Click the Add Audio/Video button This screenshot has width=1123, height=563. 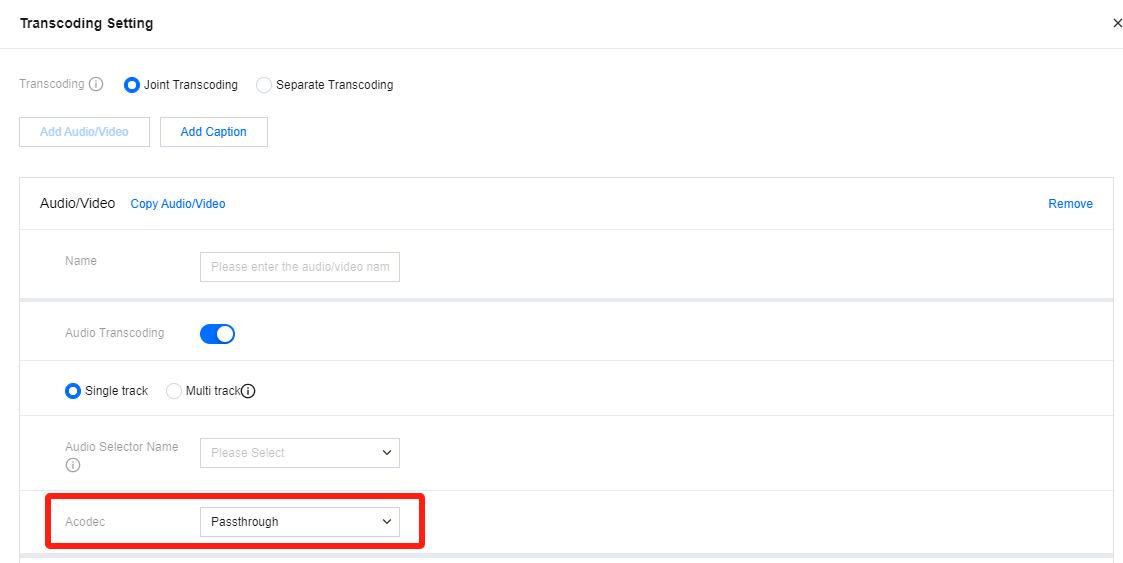pyautogui.click(x=84, y=132)
